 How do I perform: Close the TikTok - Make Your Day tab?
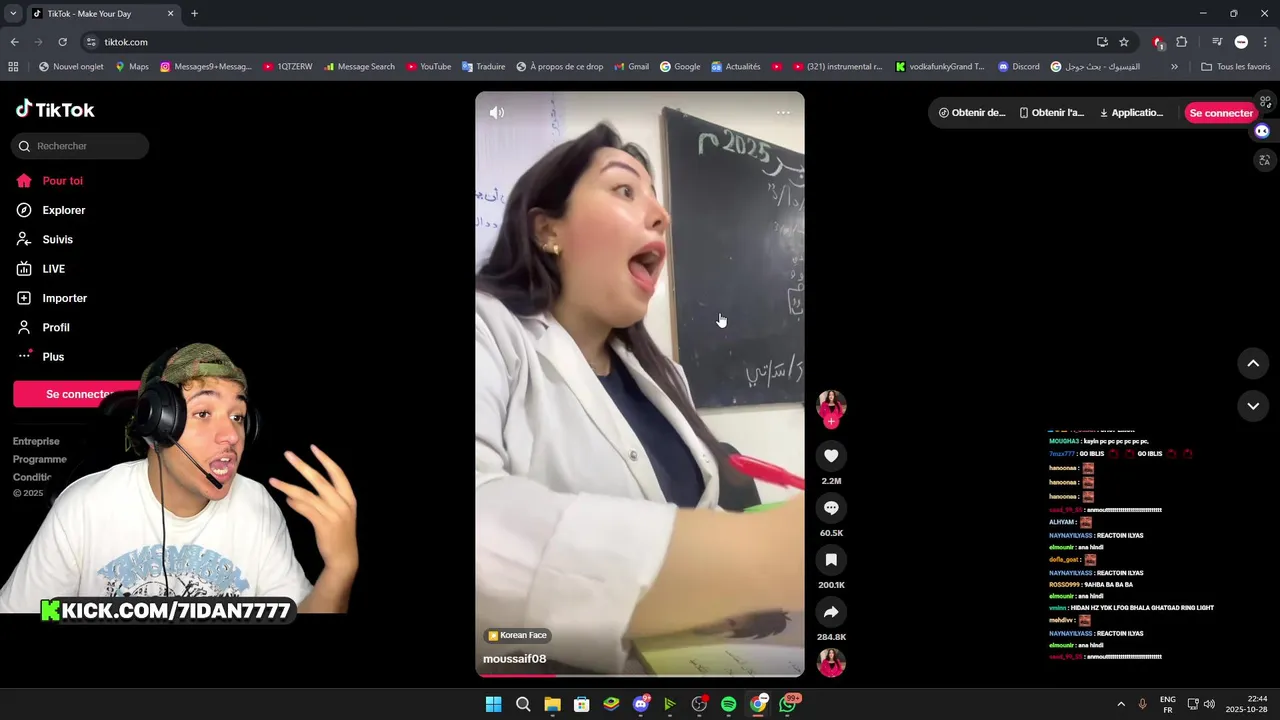click(x=170, y=14)
